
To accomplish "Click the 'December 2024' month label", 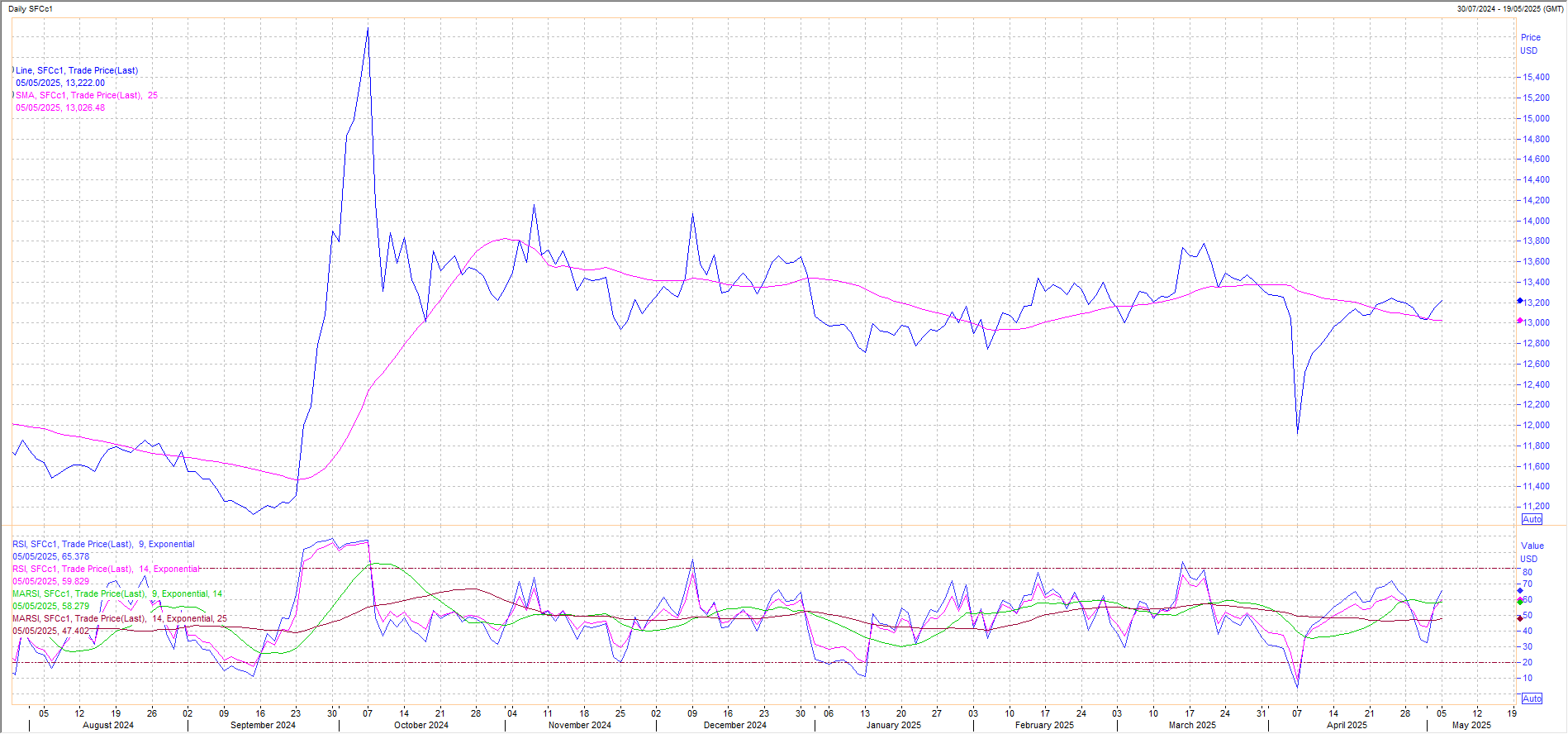I will (x=735, y=725).
